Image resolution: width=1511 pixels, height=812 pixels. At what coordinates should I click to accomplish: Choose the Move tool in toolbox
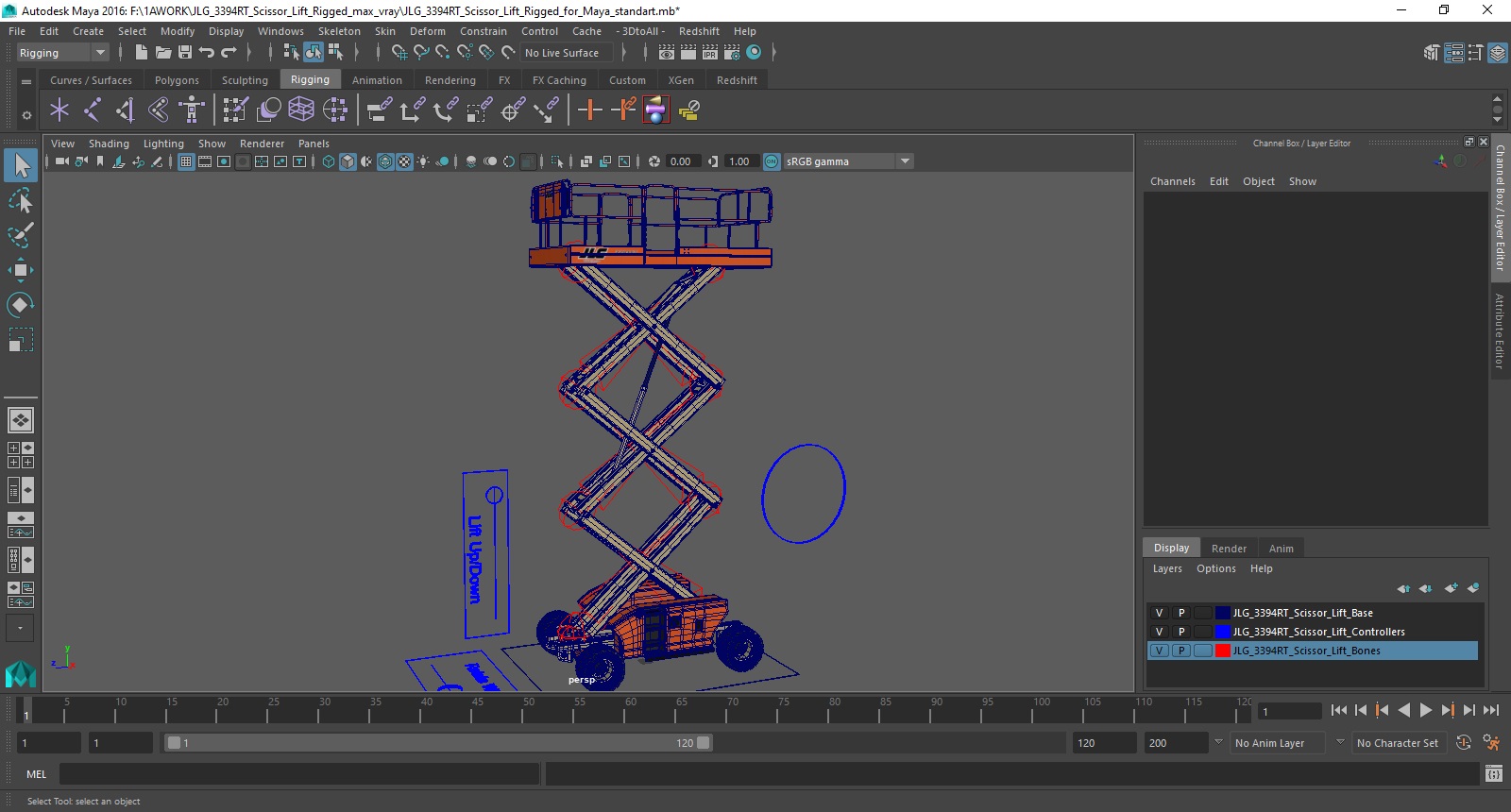(21, 270)
